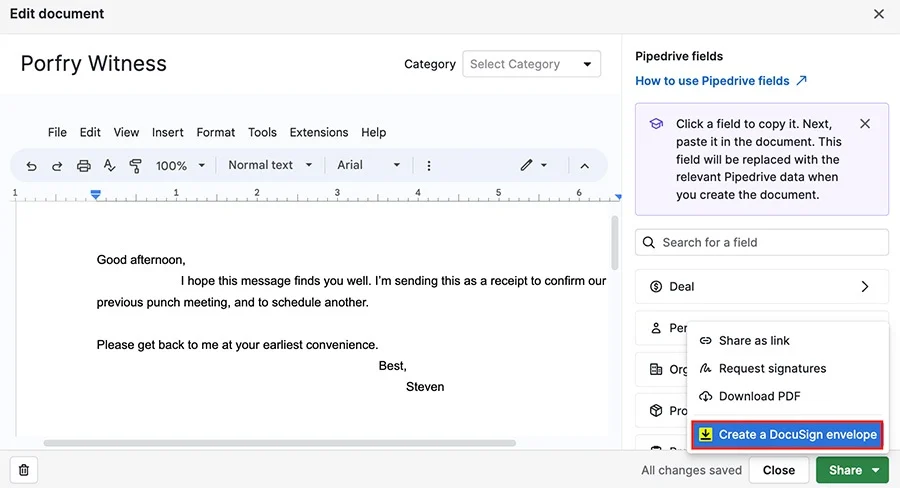This screenshot has height=488, width=900.
Task: Open the three-dot more options menu
Action: [x=429, y=166]
